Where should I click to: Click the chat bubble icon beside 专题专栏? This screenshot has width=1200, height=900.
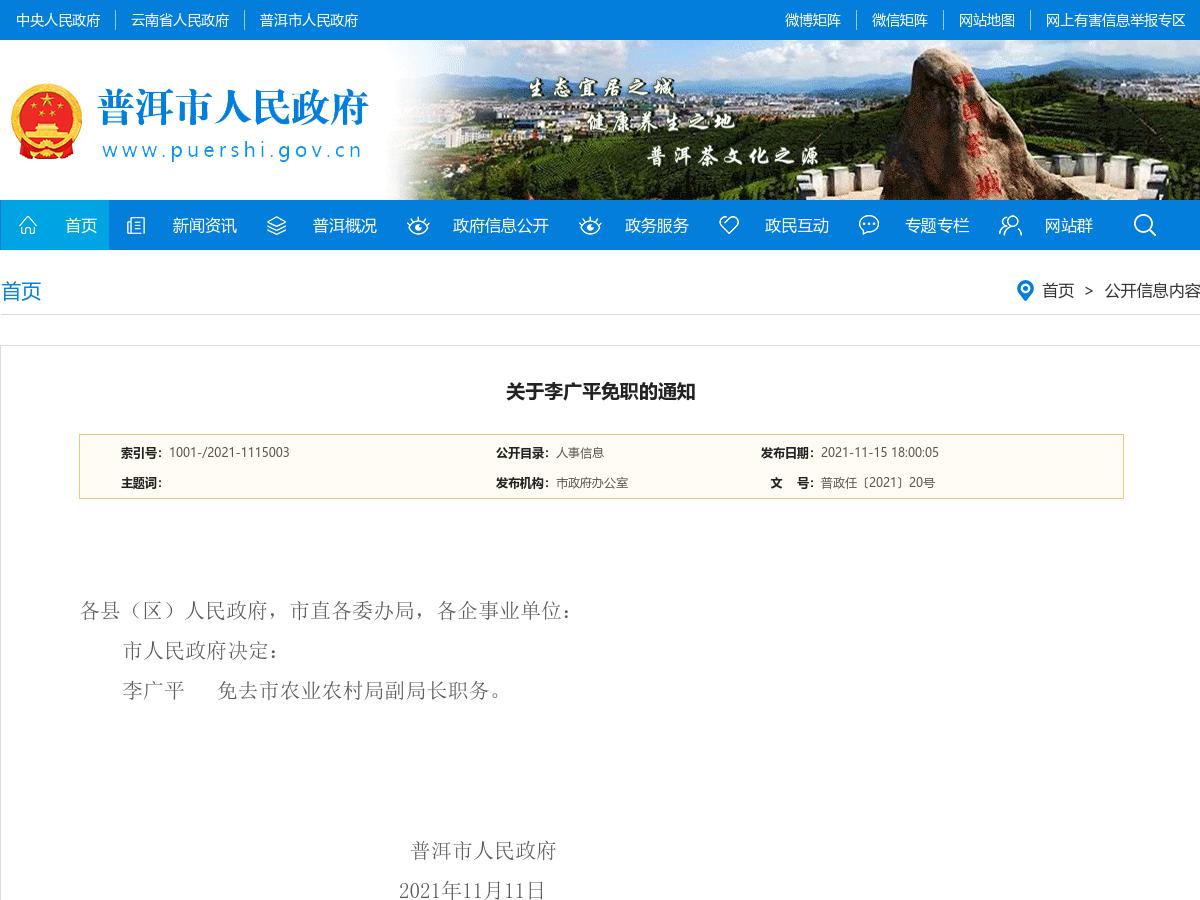click(x=869, y=225)
